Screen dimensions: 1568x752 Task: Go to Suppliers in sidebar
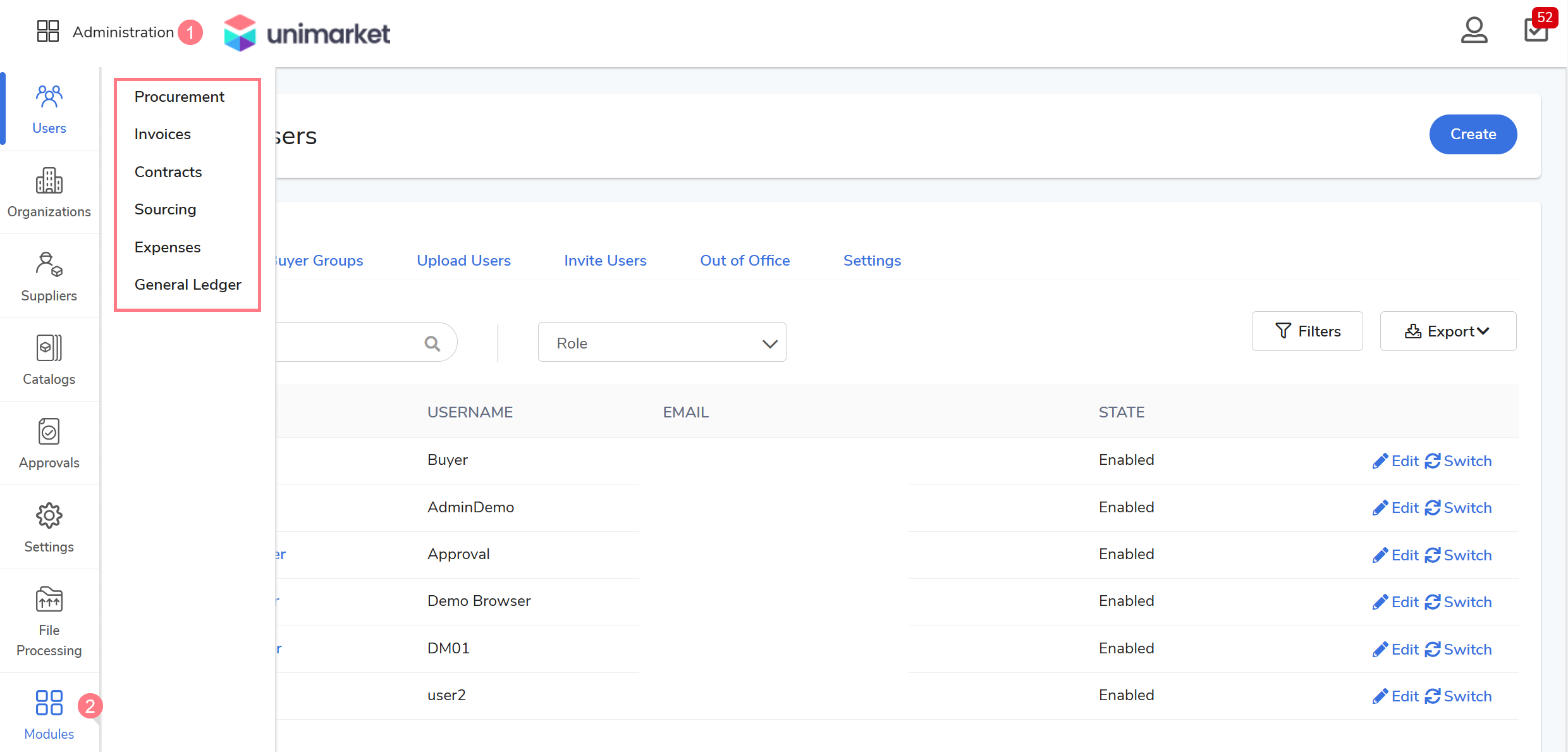click(49, 276)
